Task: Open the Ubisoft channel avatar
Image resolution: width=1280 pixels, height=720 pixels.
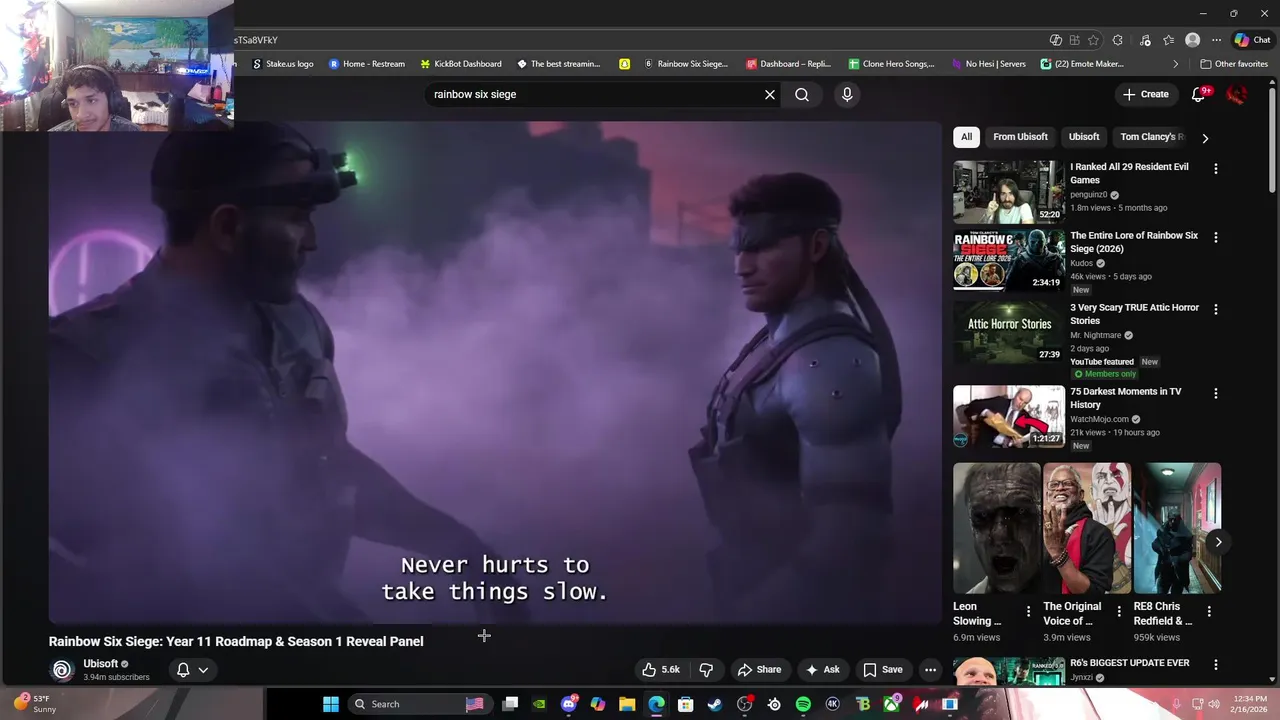Action: pos(62,670)
